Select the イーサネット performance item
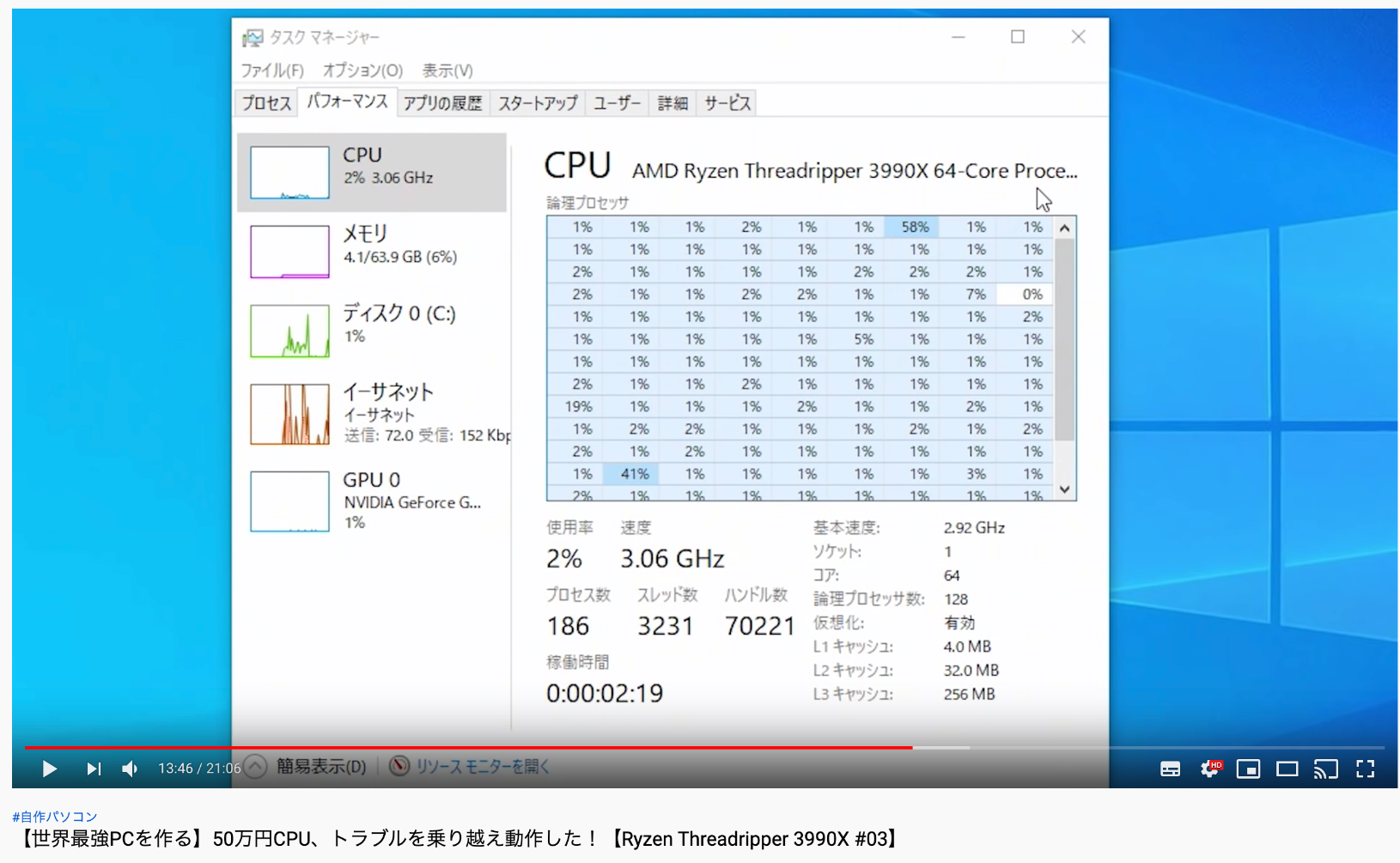The image size is (1400, 863). pyautogui.click(x=372, y=414)
